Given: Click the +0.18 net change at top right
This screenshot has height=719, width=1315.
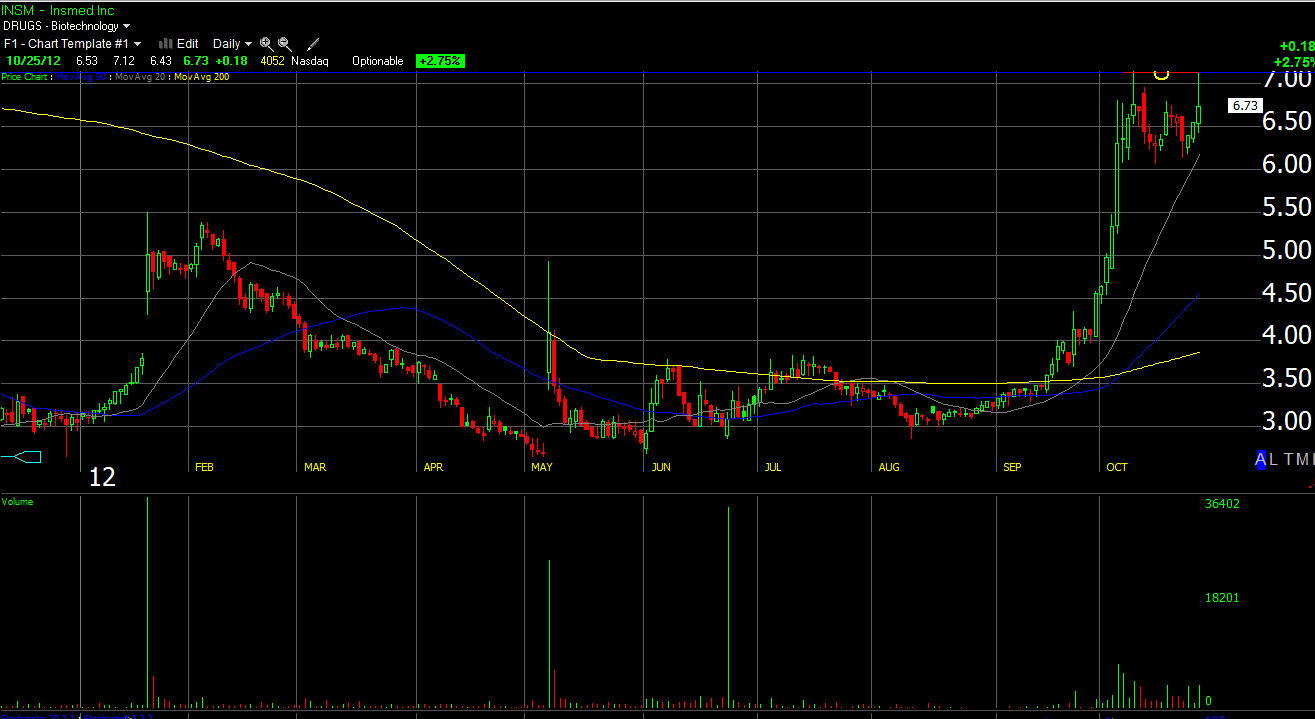Looking at the screenshot, I should coord(1296,46).
